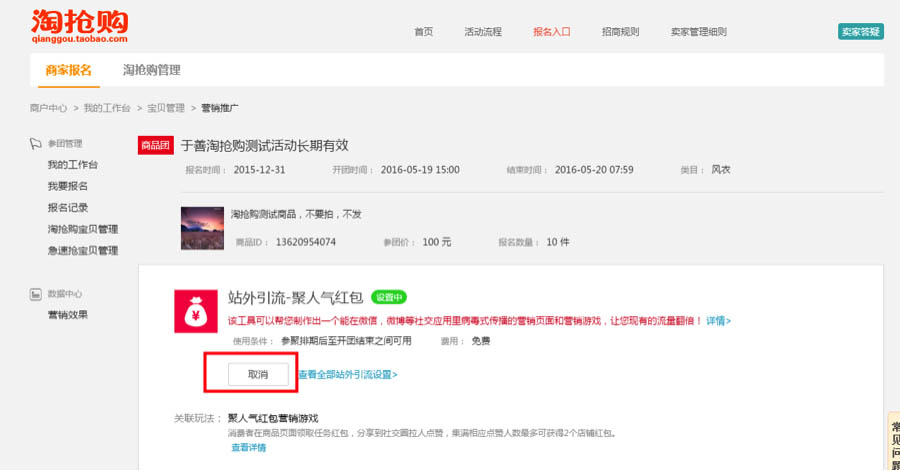Viewport: 900px width, 471px height.
Task: Click the 聚人气红包营销游戏 text
Action: point(273,418)
